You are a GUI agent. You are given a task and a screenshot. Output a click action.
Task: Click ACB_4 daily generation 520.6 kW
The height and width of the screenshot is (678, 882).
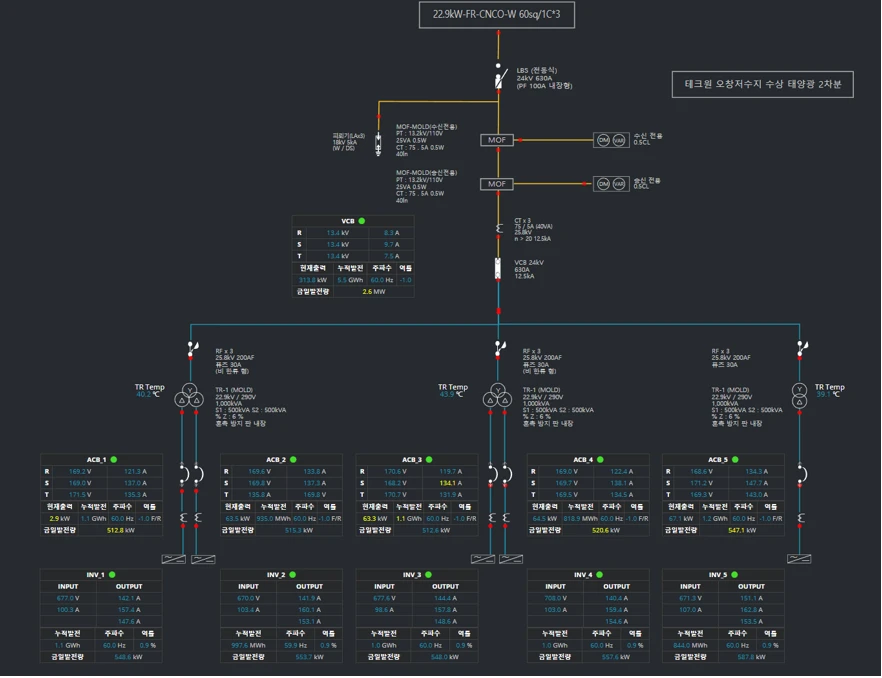[x=605, y=530]
